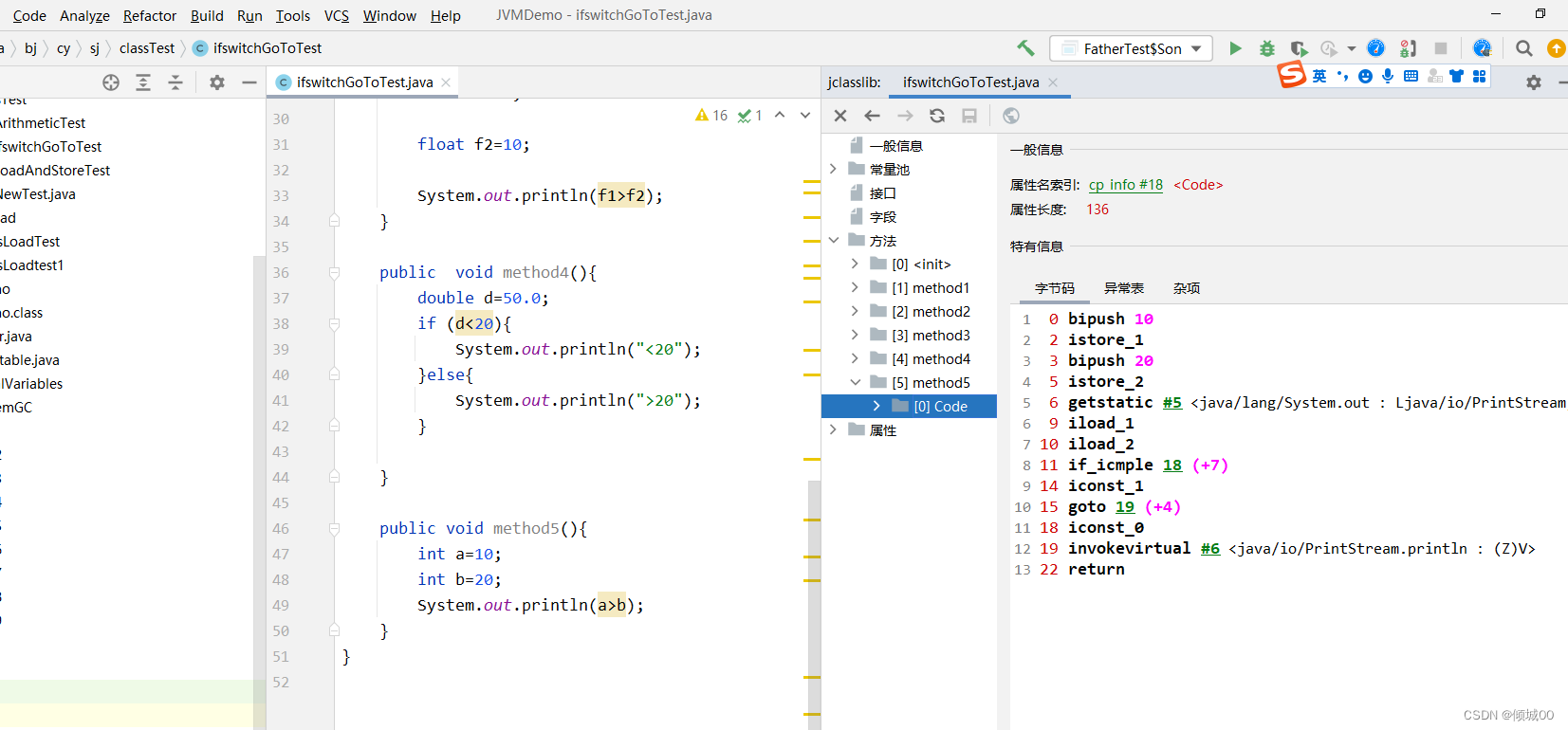Open the Build menu
Image resolution: width=1568 pixels, height=730 pixels.
click(207, 15)
